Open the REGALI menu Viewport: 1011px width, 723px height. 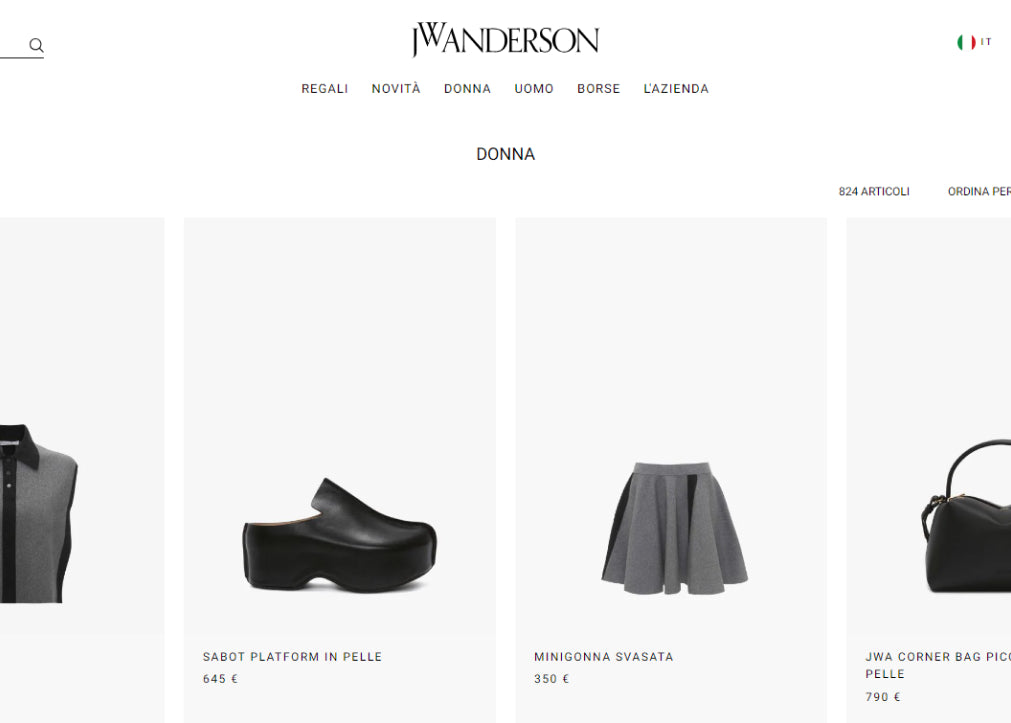[324, 88]
